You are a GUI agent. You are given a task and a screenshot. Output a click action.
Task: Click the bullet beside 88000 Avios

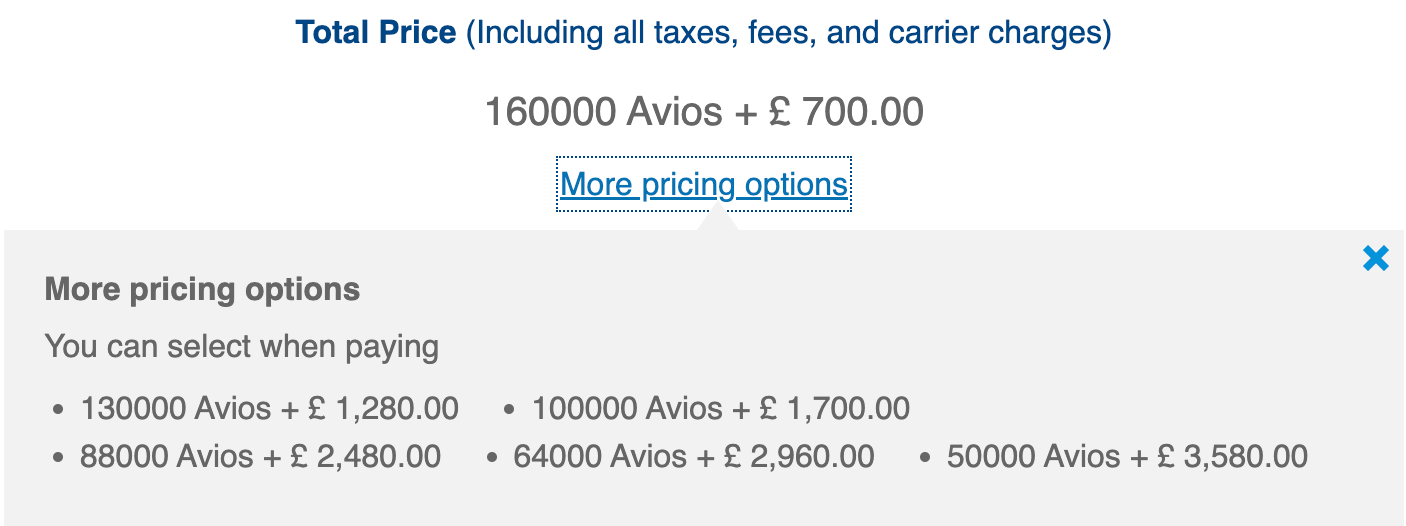[x=59, y=459]
